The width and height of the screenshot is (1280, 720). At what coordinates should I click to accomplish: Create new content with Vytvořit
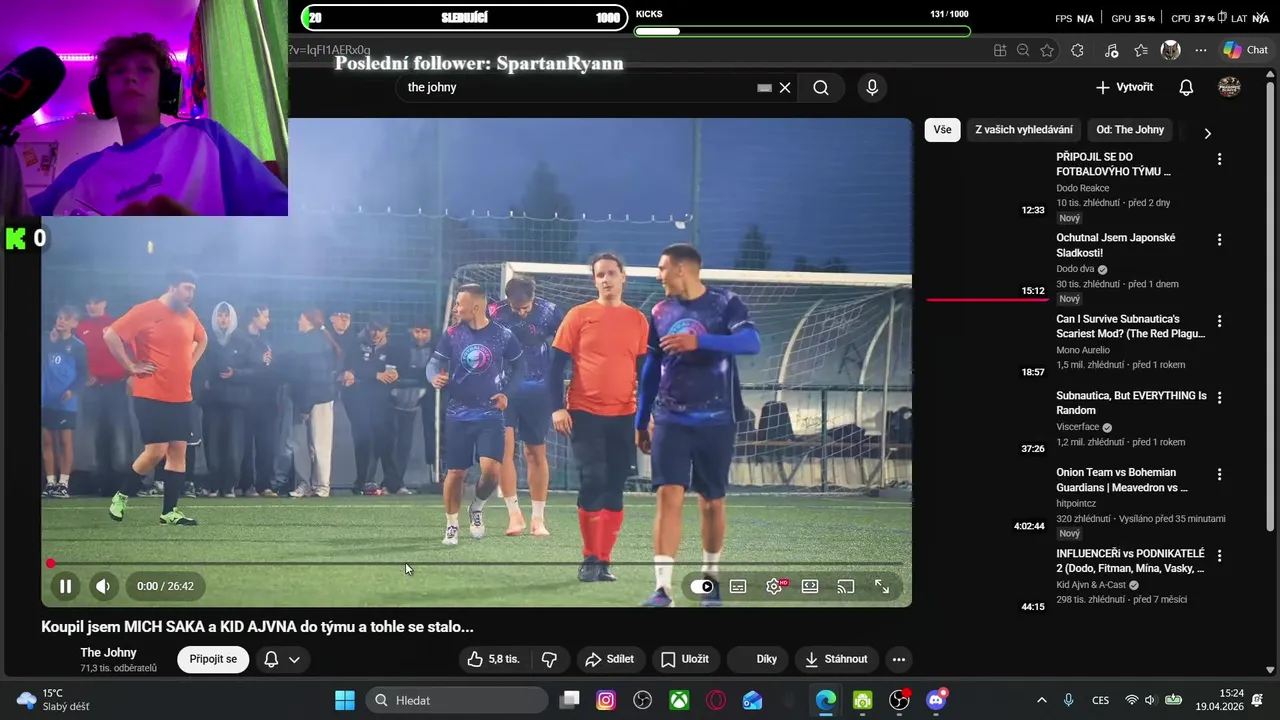point(1124,88)
